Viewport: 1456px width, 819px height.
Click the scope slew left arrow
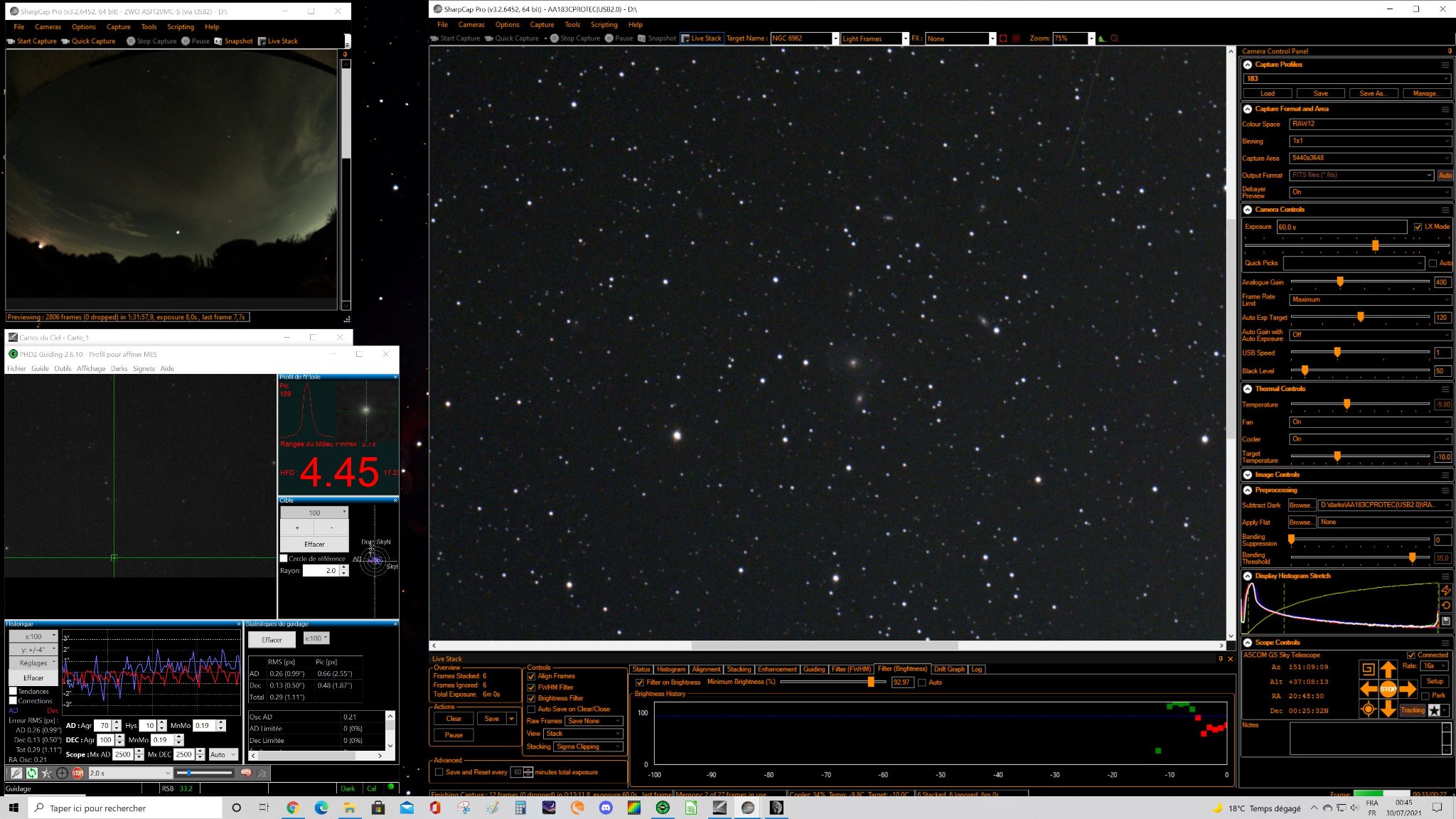tap(1369, 689)
